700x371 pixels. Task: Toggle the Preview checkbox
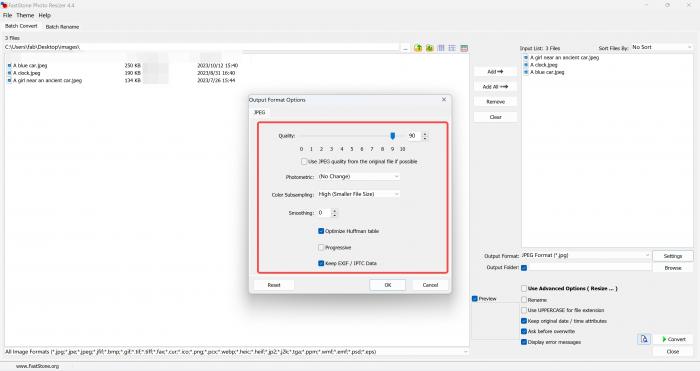475,299
